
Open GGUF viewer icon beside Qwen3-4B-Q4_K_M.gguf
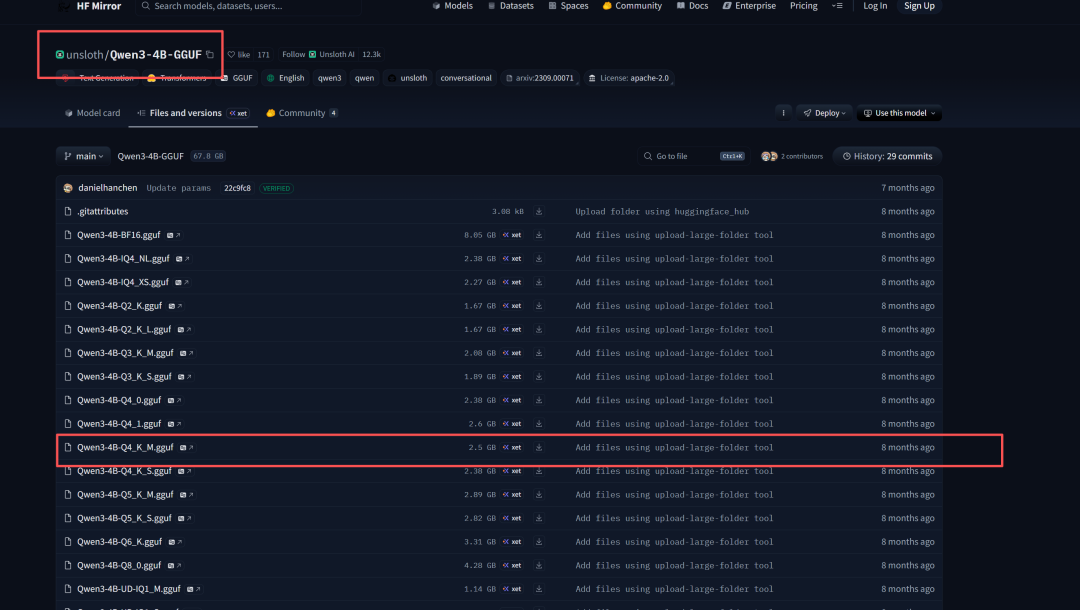[187, 448]
